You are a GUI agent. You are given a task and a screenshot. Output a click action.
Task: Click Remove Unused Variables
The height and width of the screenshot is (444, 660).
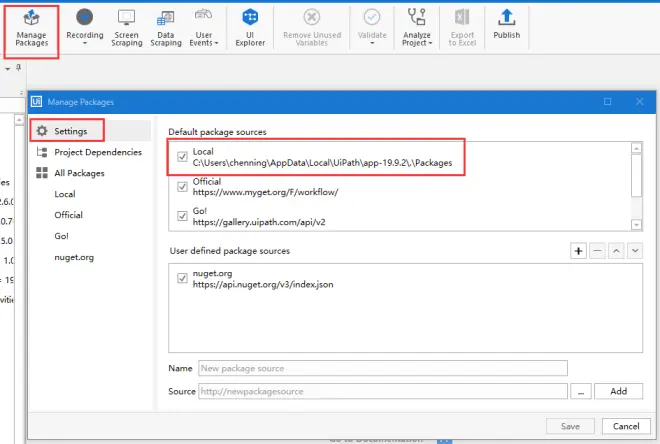[x=312, y=28]
